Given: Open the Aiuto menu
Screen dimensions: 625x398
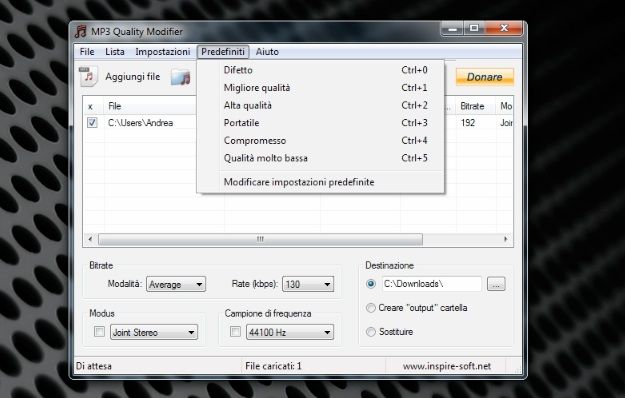Looking at the screenshot, I should click(267, 52).
